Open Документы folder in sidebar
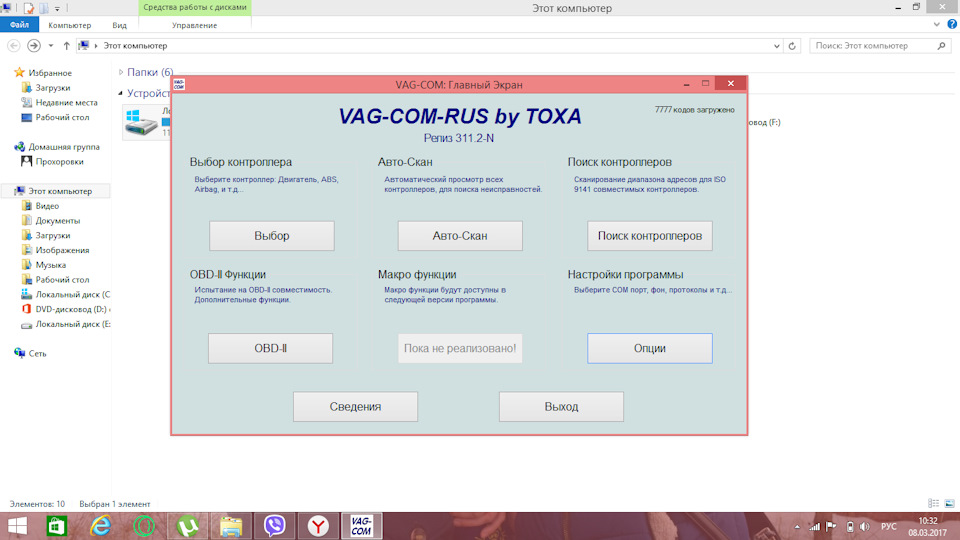This screenshot has height=540, width=960. 58,220
